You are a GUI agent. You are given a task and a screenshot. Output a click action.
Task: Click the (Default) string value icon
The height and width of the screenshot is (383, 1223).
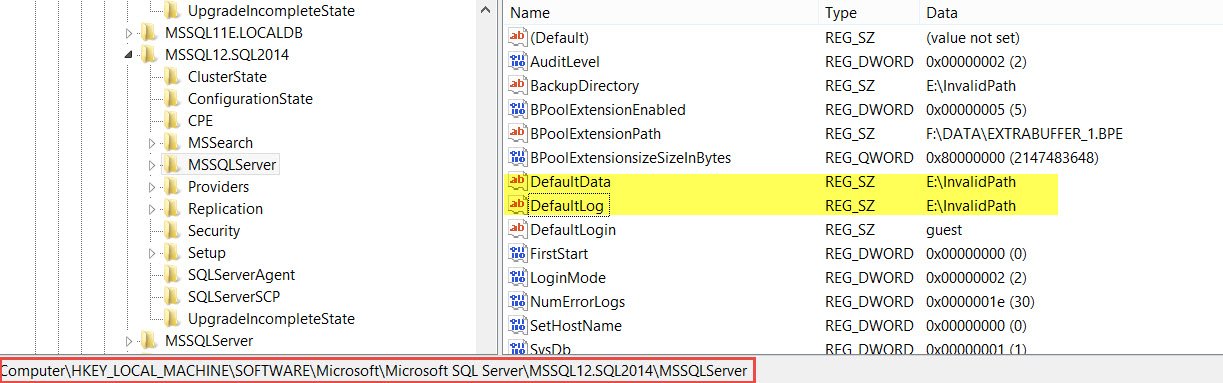[517, 38]
